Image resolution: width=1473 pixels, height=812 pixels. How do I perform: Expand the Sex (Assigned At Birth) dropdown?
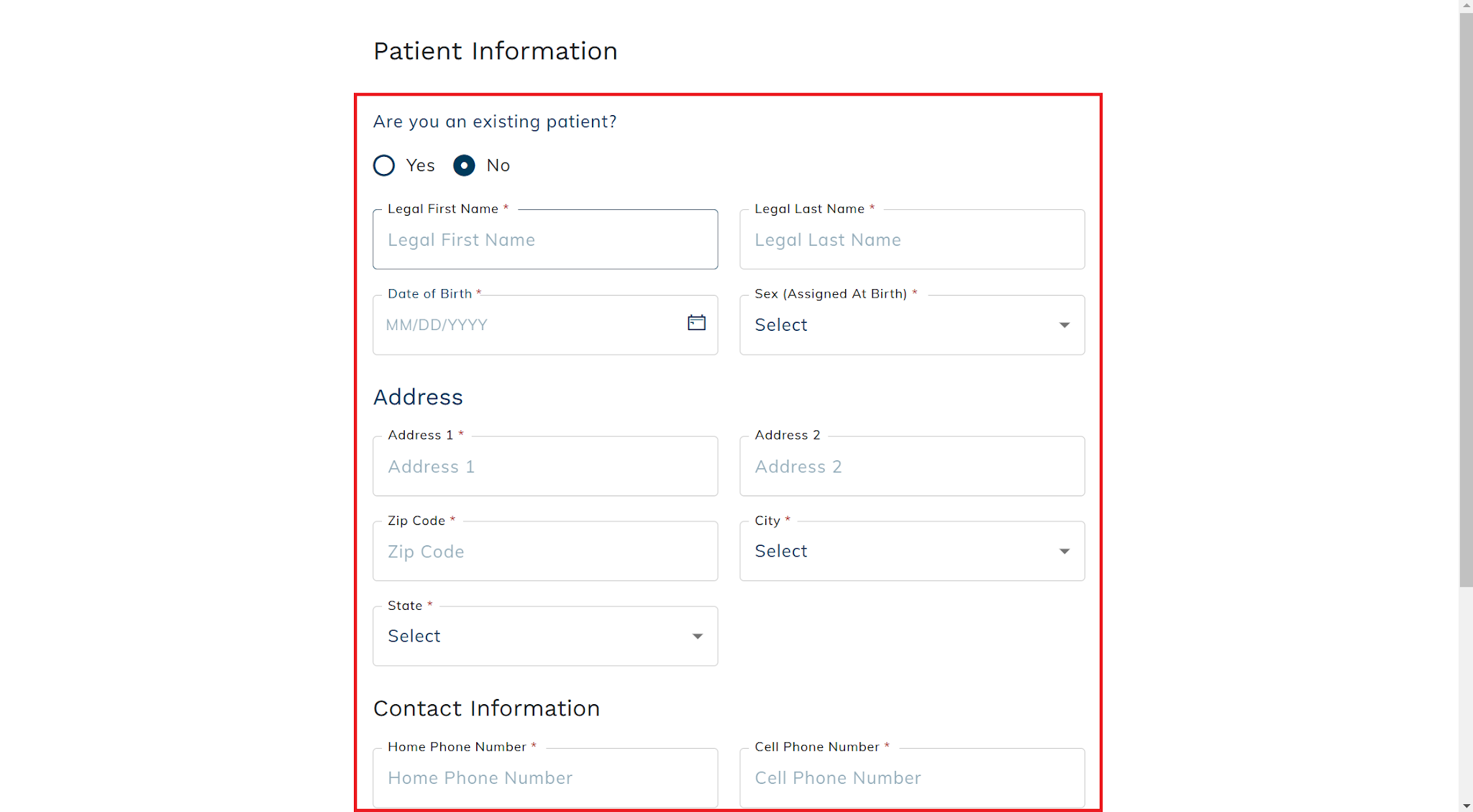coord(912,325)
